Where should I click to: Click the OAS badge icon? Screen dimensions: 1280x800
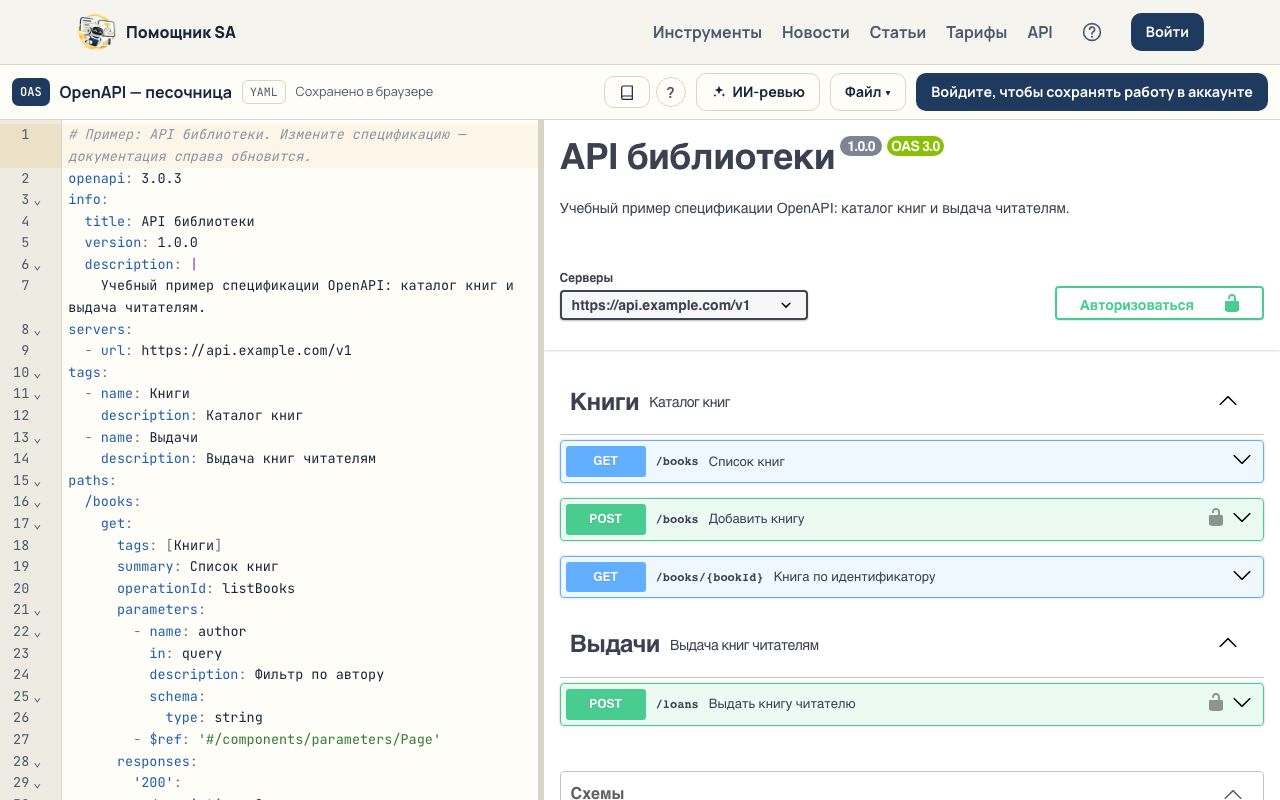coord(31,92)
